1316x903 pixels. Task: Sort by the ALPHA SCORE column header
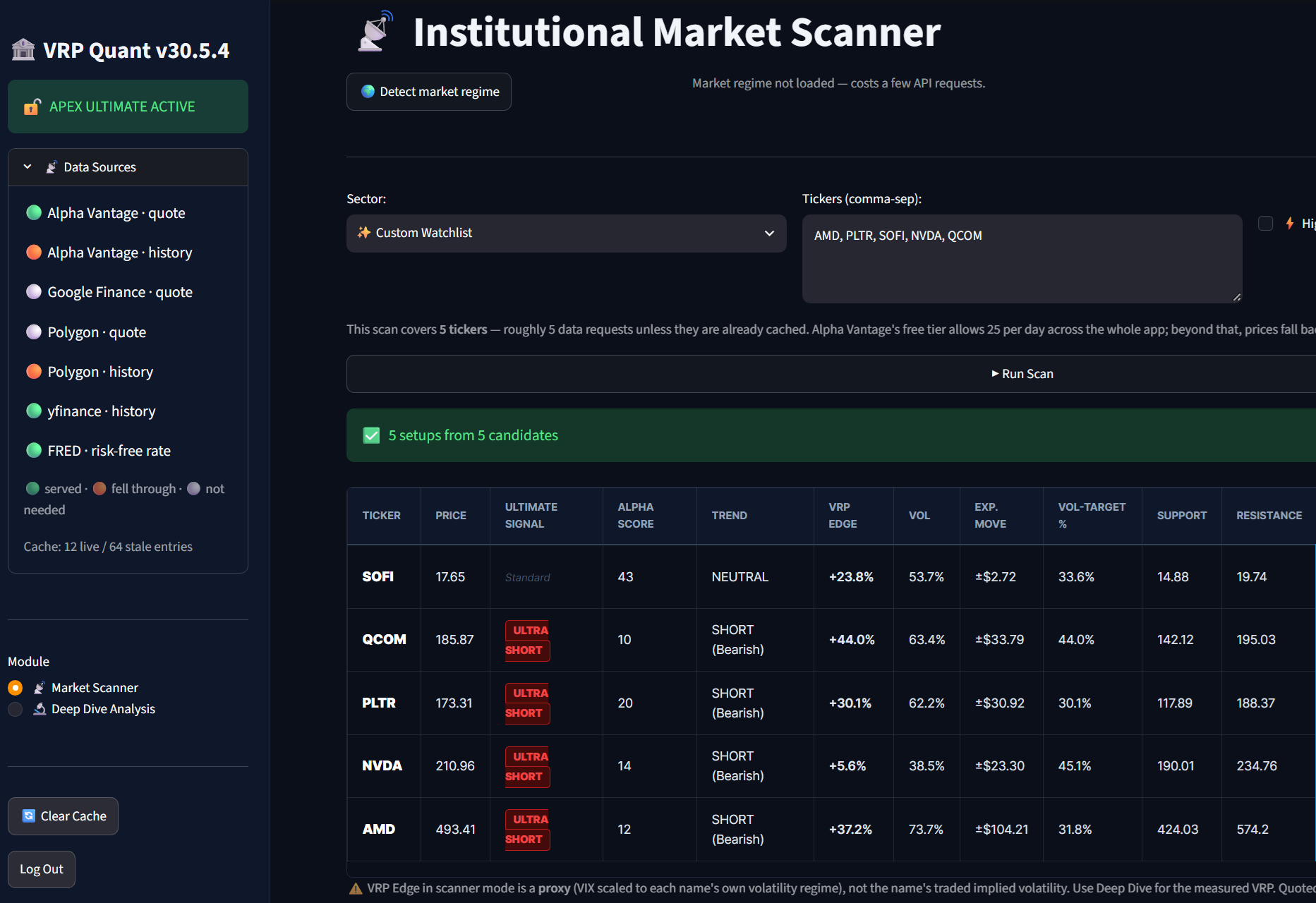pos(650,516)
